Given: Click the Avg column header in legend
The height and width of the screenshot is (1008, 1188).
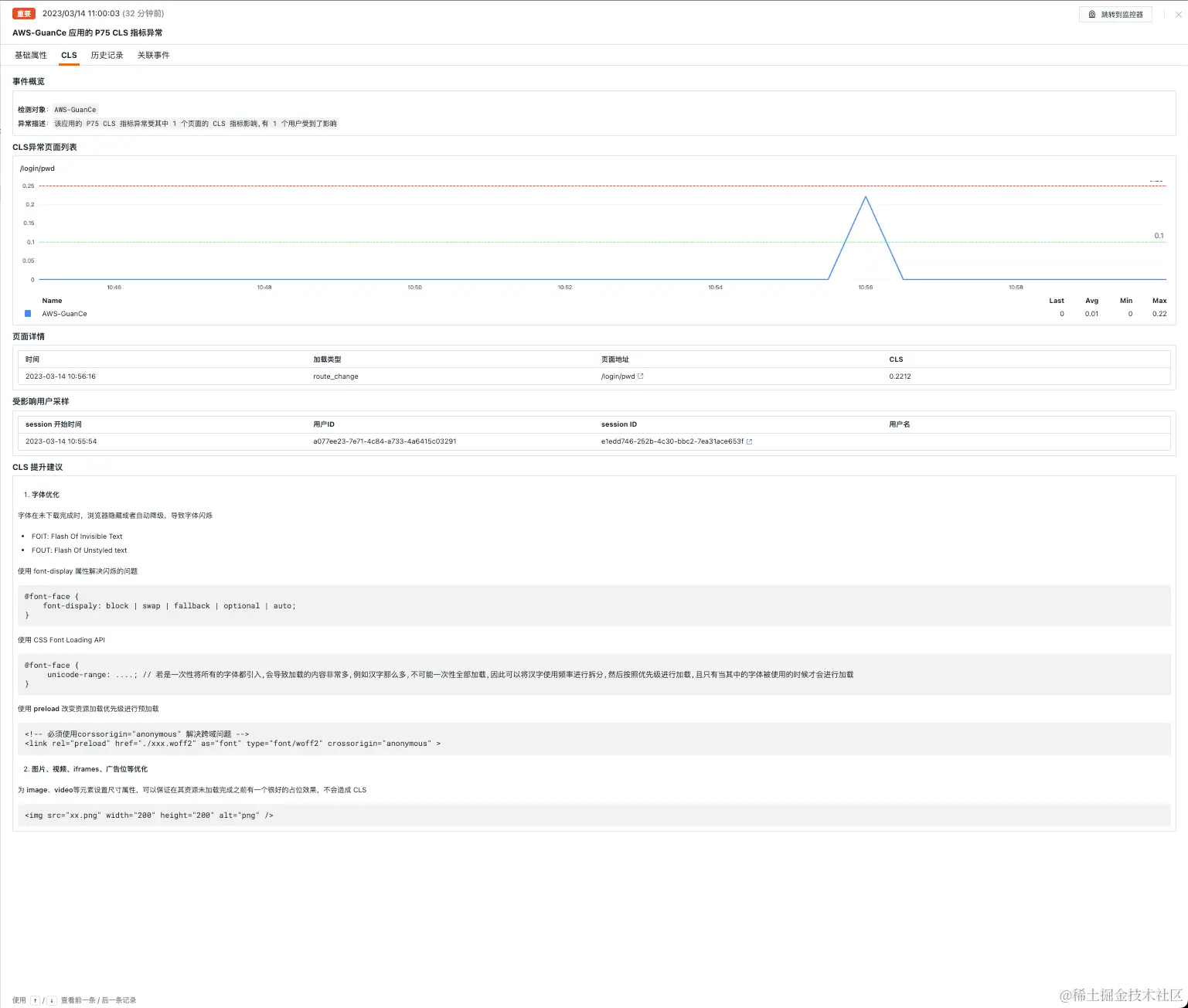Looking at the screenshot, I should coord(1091,301).
